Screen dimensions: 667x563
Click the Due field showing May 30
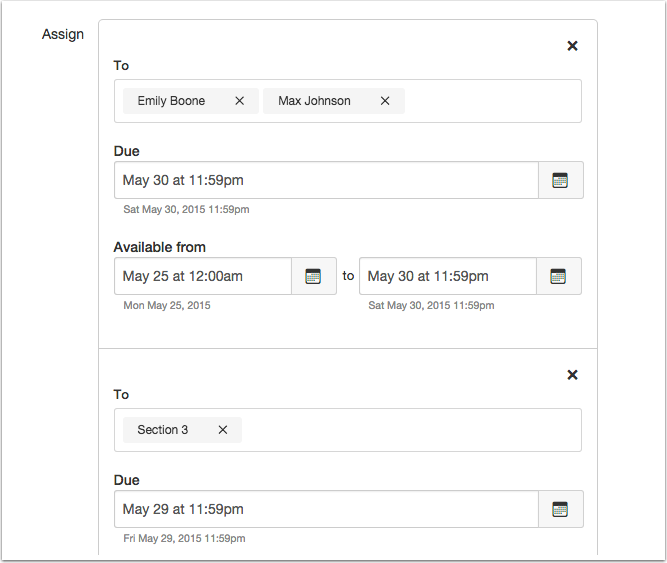coord(325,181)
